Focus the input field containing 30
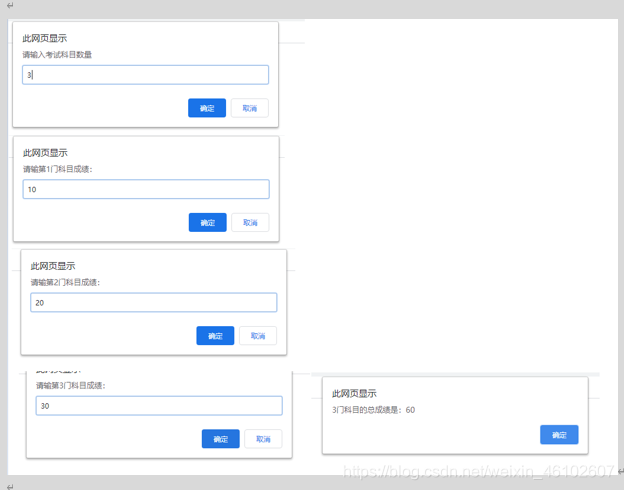Image resolution: width=624 pixels, height=490 pixels. point(159,406)
